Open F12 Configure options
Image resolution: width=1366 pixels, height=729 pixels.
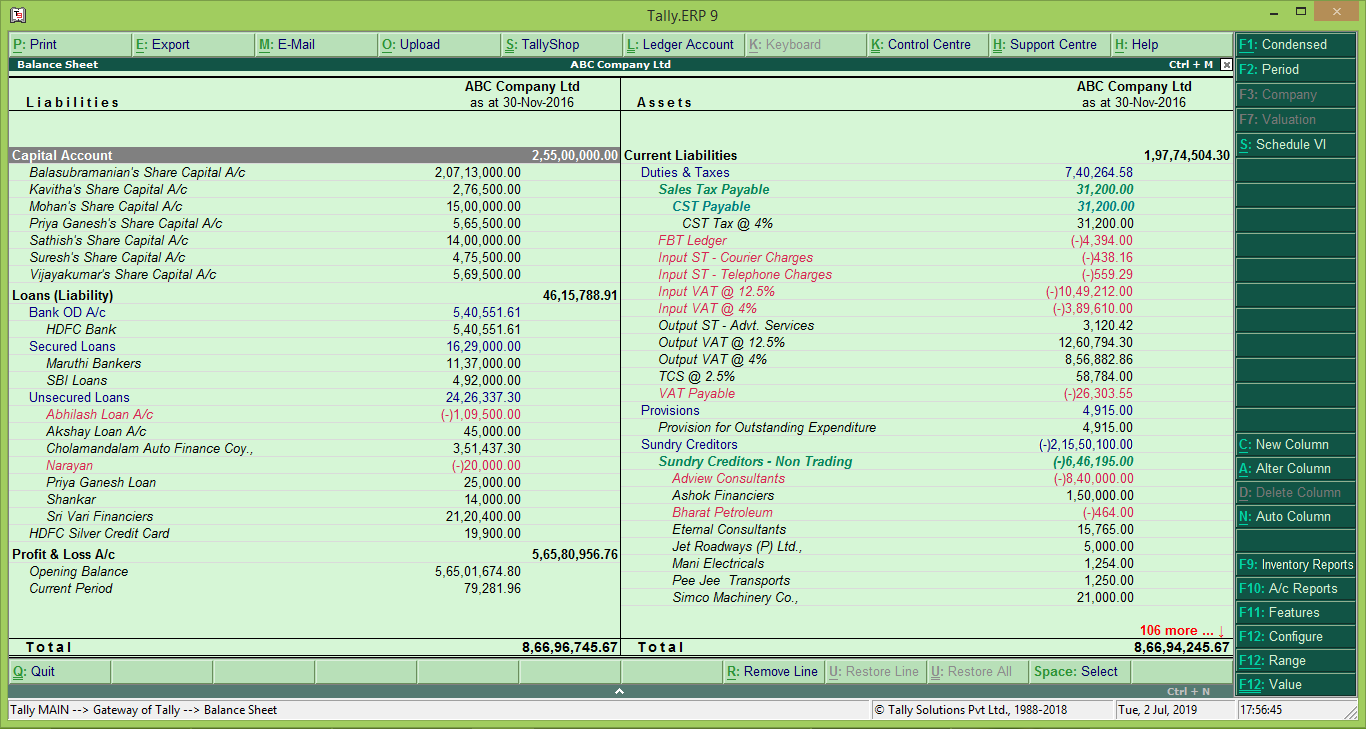(x=1295, y=636)
